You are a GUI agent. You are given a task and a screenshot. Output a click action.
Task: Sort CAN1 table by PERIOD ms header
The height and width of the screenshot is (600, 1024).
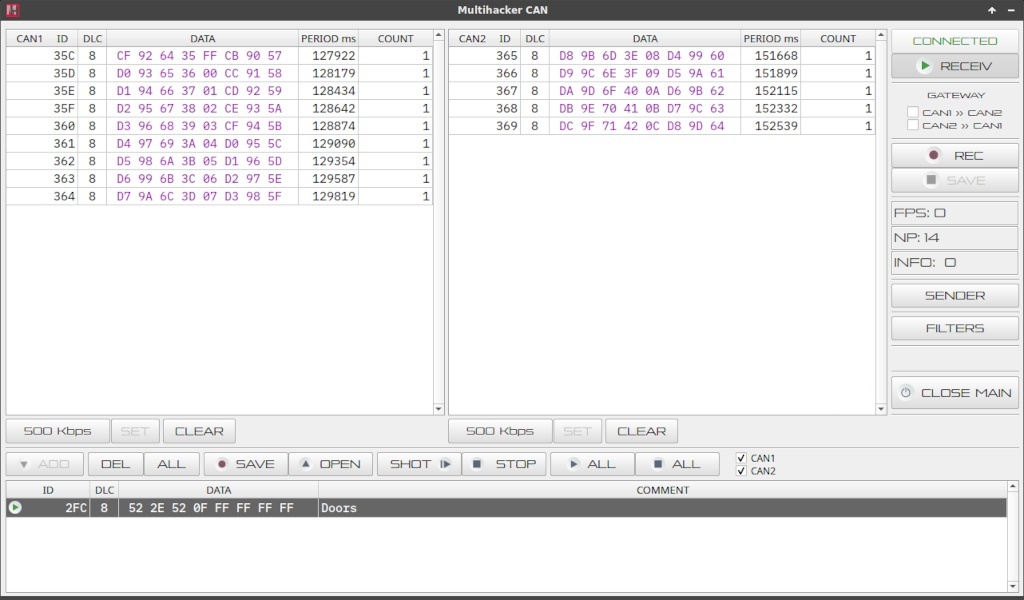328,39
